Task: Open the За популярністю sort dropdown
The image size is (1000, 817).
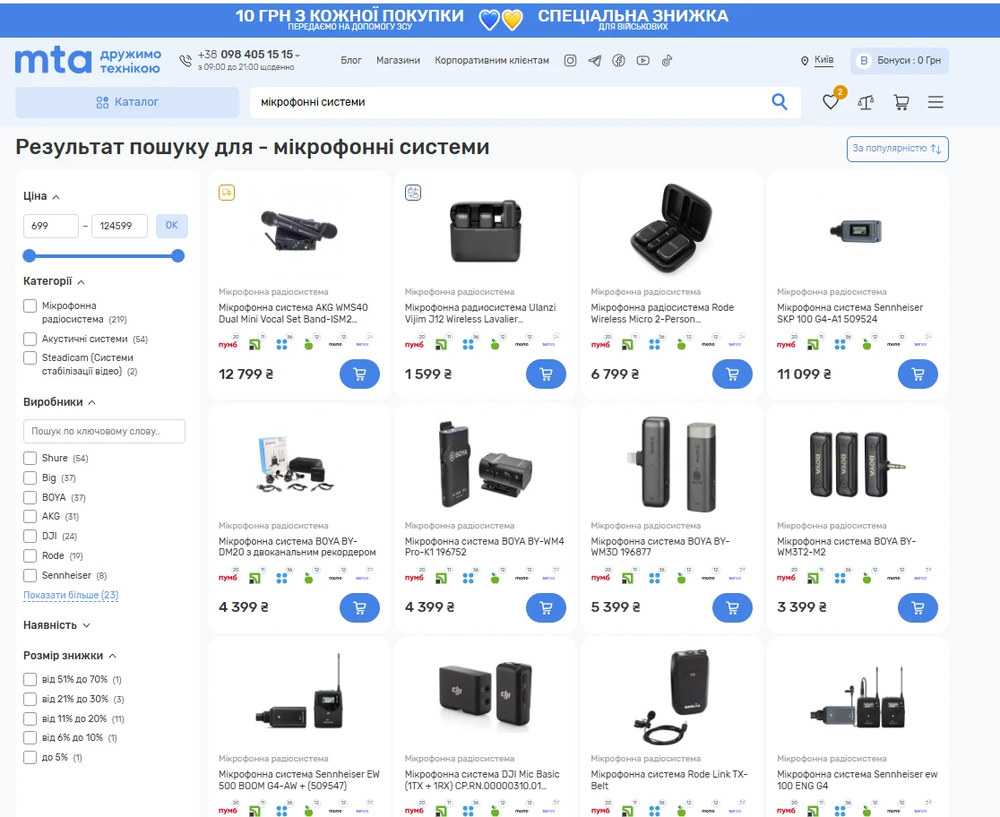Action: [x=897, y=149]
